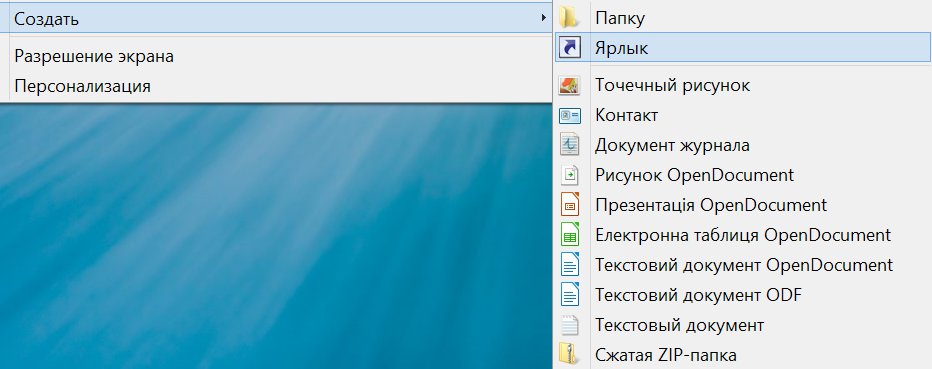Image resolution: width=932 pixels, height=369 pixels.
Task: Open Персонализация from the context menu
Action: click(x=276, y=86)
